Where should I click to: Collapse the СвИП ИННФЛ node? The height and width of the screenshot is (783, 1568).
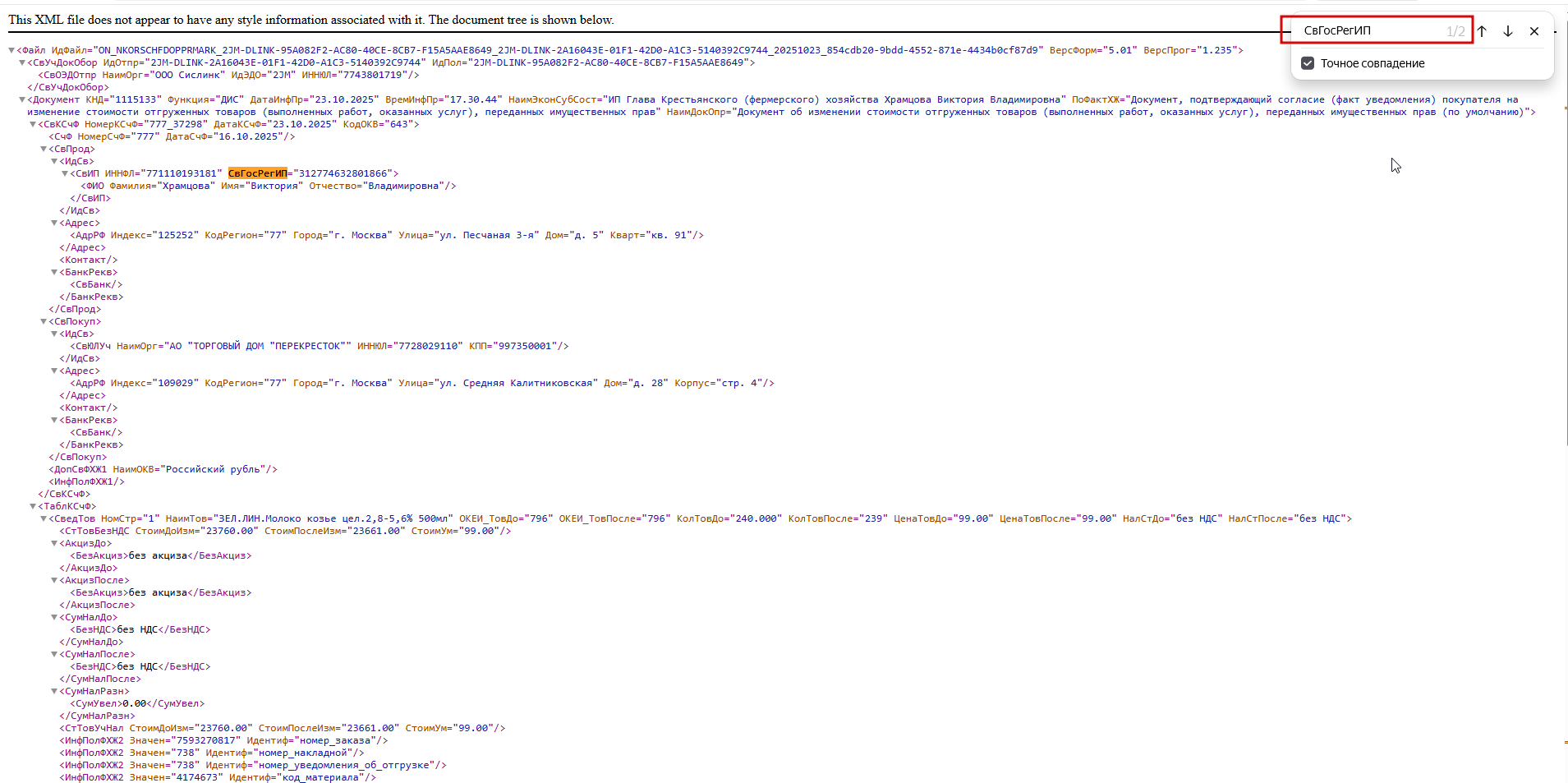[x=65, y=173]
